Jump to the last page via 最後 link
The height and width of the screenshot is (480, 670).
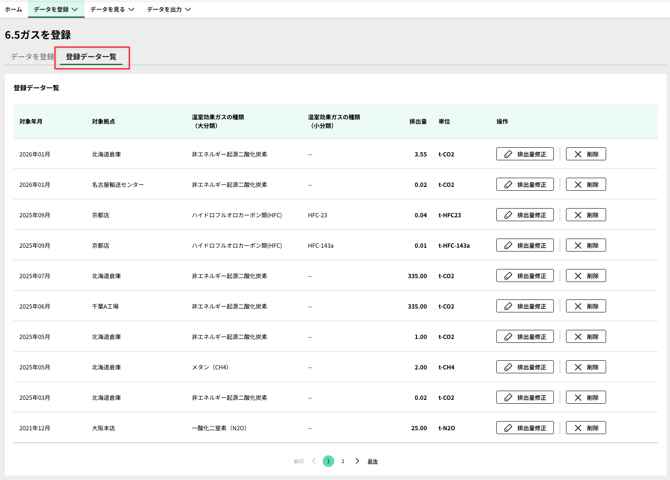click(x=373, y=461)
